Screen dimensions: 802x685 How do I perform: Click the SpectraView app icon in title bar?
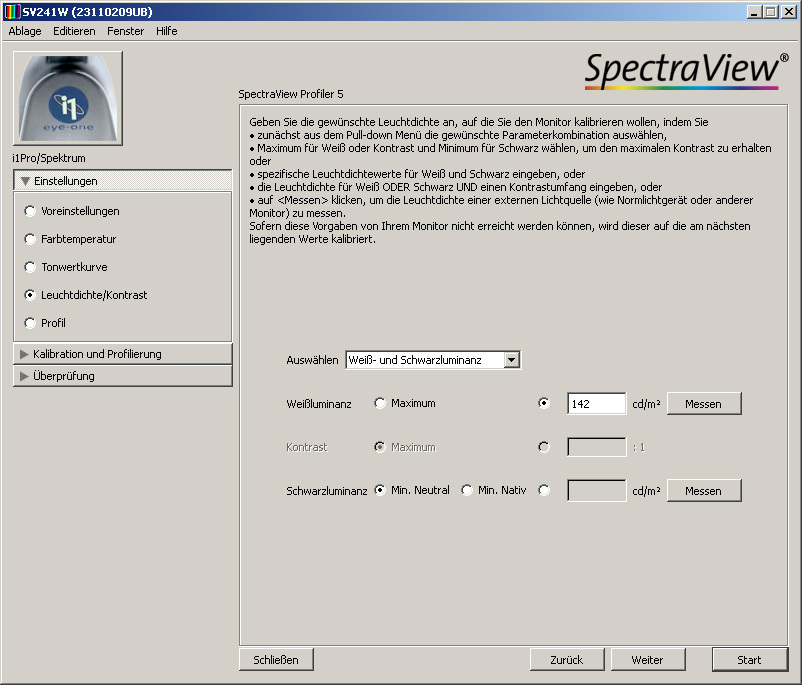point(12,11)
